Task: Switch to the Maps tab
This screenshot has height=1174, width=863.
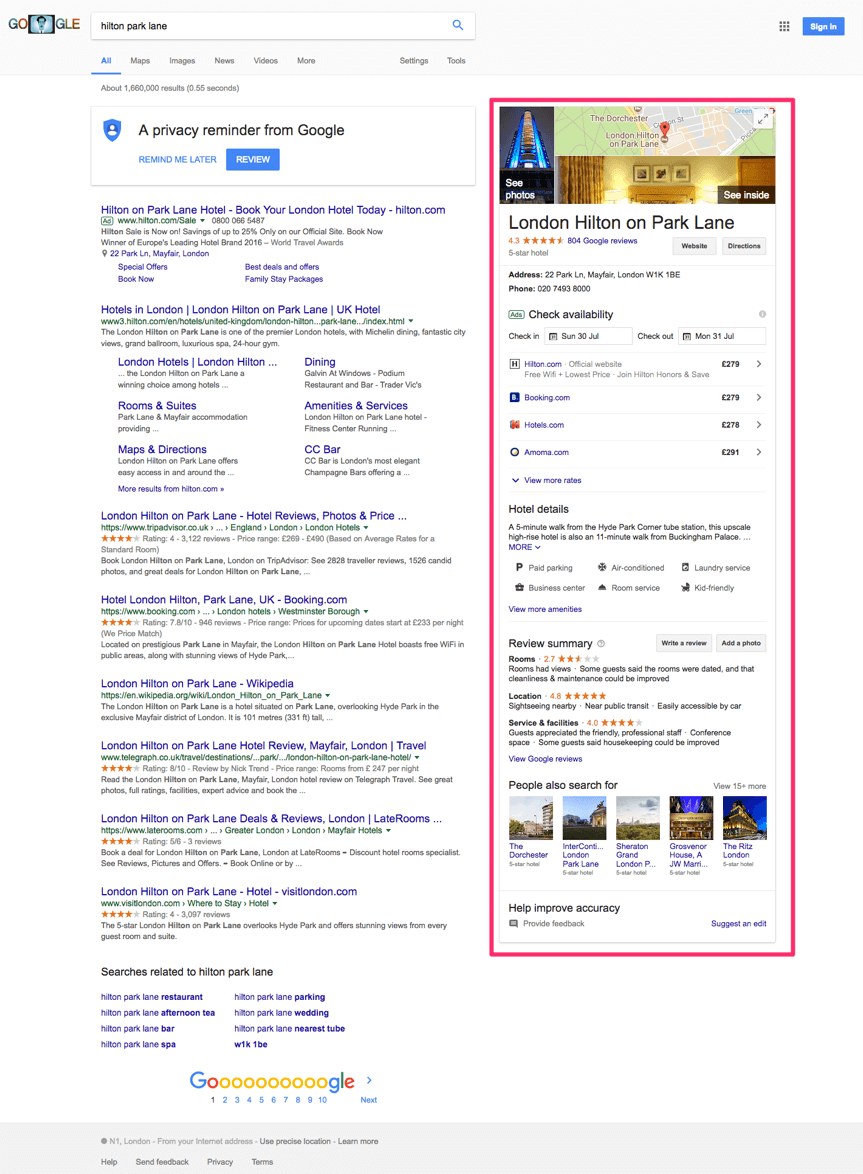Action: coord(140,61)
